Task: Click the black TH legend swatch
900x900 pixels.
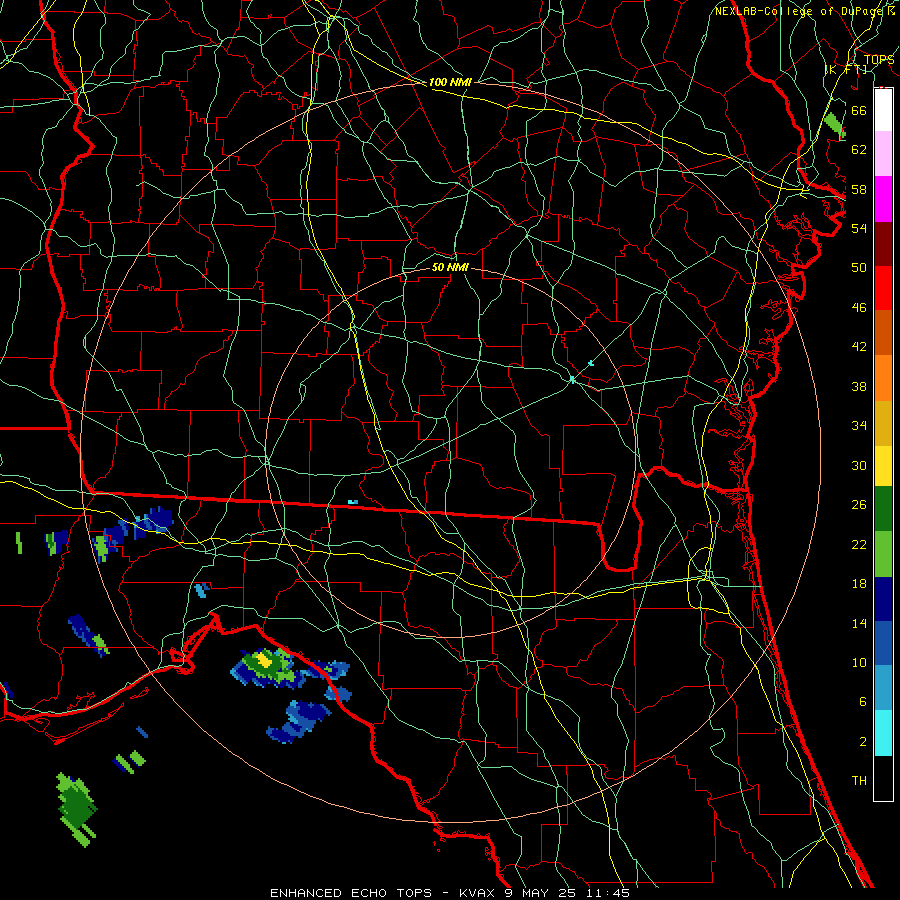Action: [883, 778]
